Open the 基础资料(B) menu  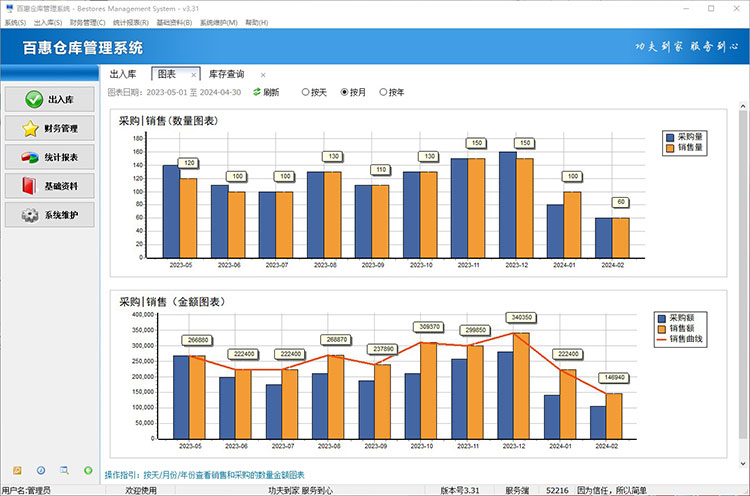174,22
